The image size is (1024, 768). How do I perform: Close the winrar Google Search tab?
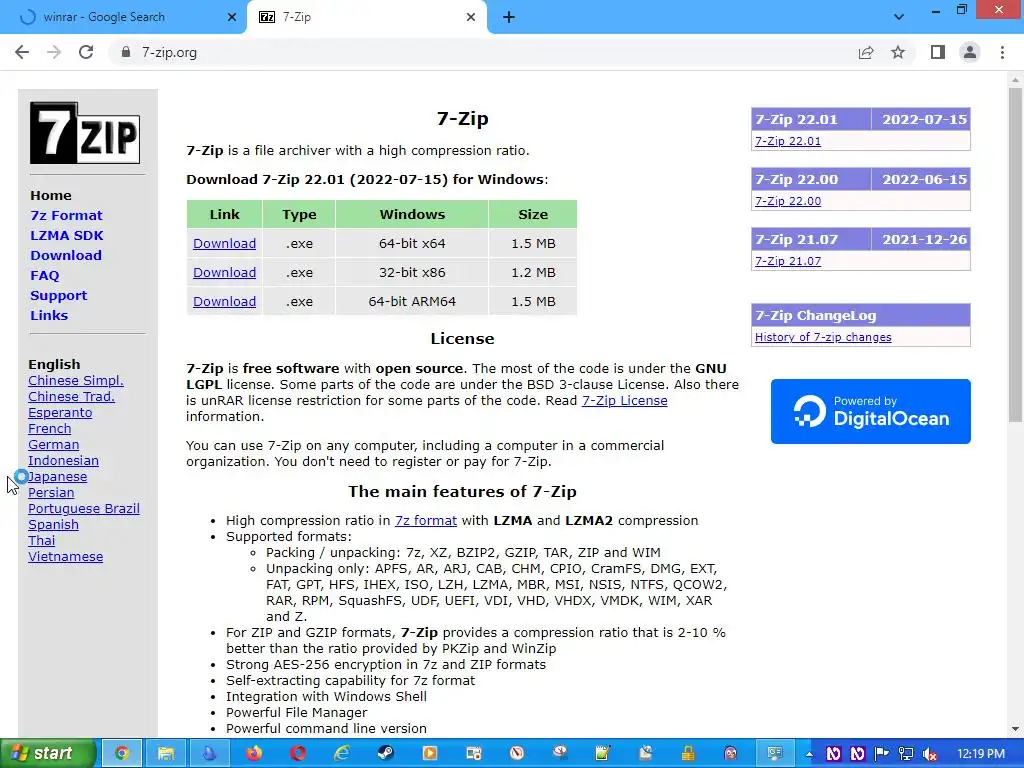[231, 17]
